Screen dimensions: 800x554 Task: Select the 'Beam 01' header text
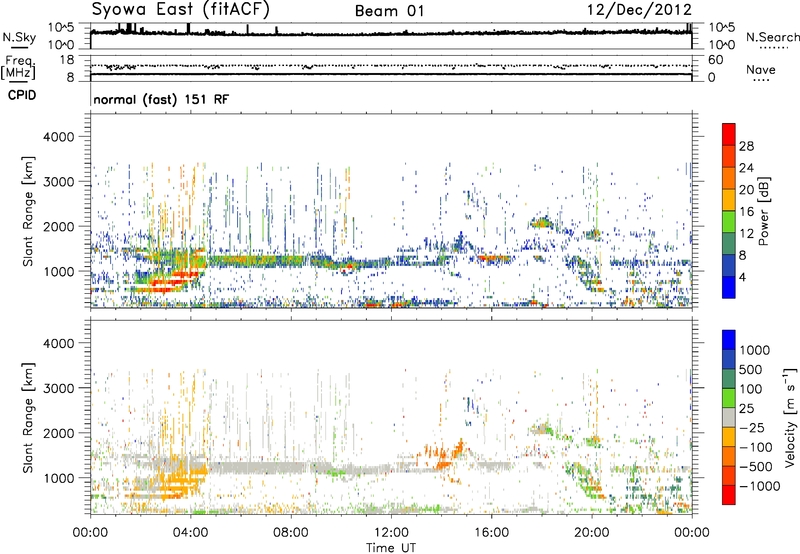coord(389,11)
